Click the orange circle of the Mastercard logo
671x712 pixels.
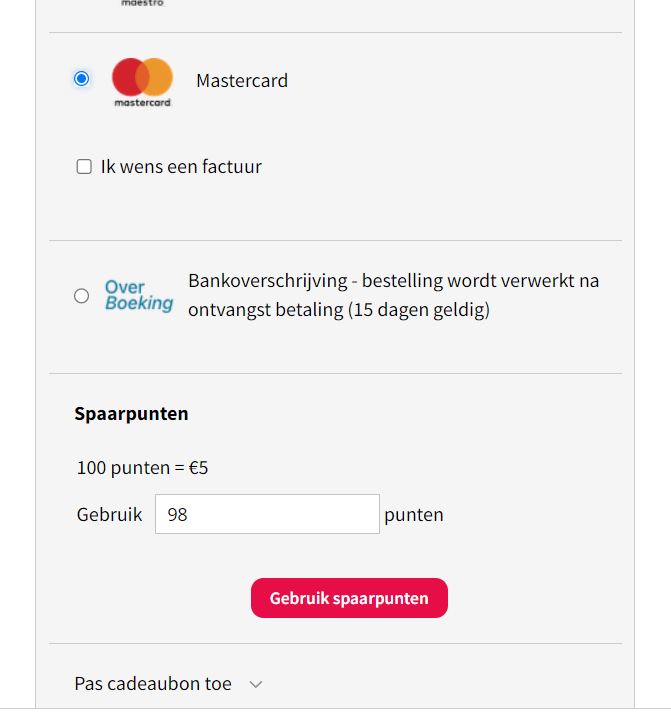156,77
